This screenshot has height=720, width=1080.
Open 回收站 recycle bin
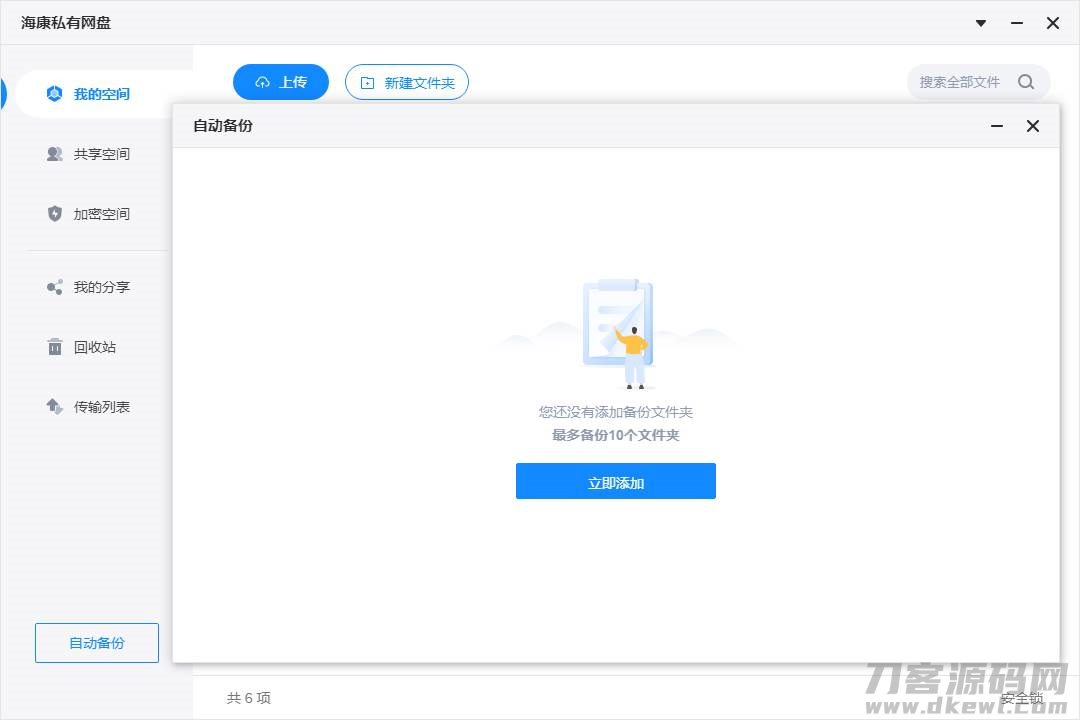[x=96, y=347]
